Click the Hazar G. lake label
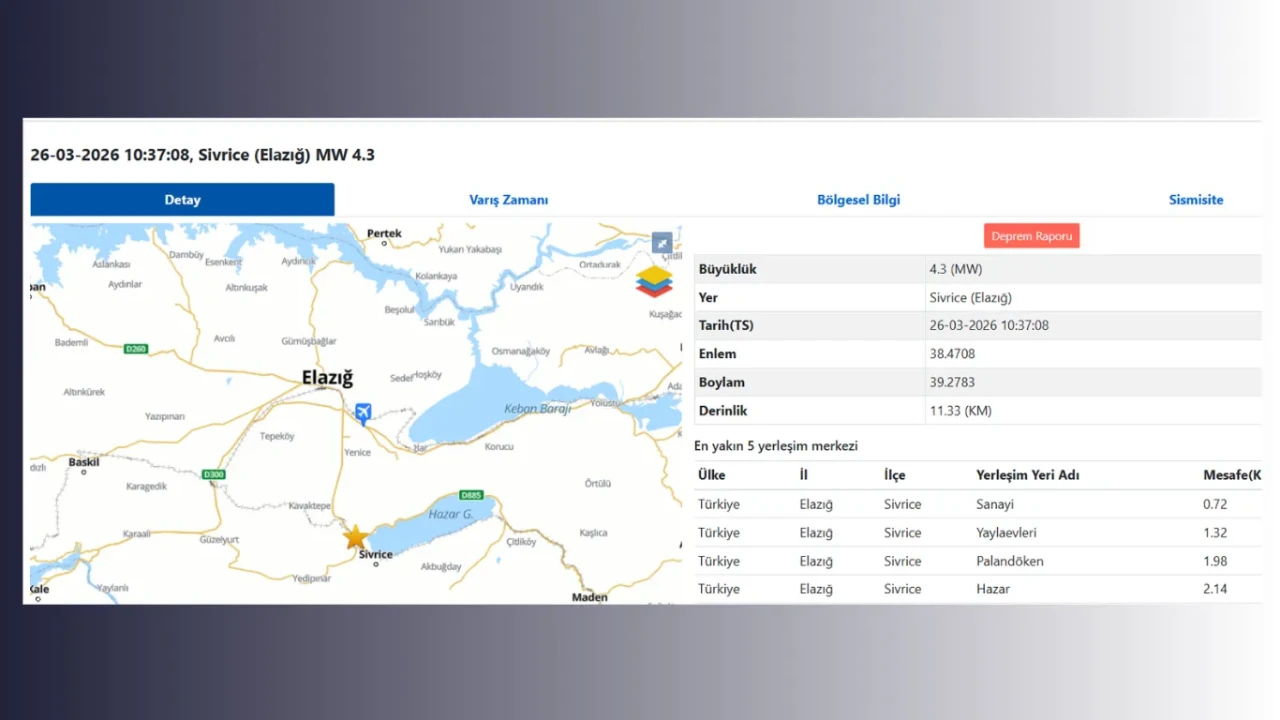This screenshot has height=720, width=1280. point(450,514)
